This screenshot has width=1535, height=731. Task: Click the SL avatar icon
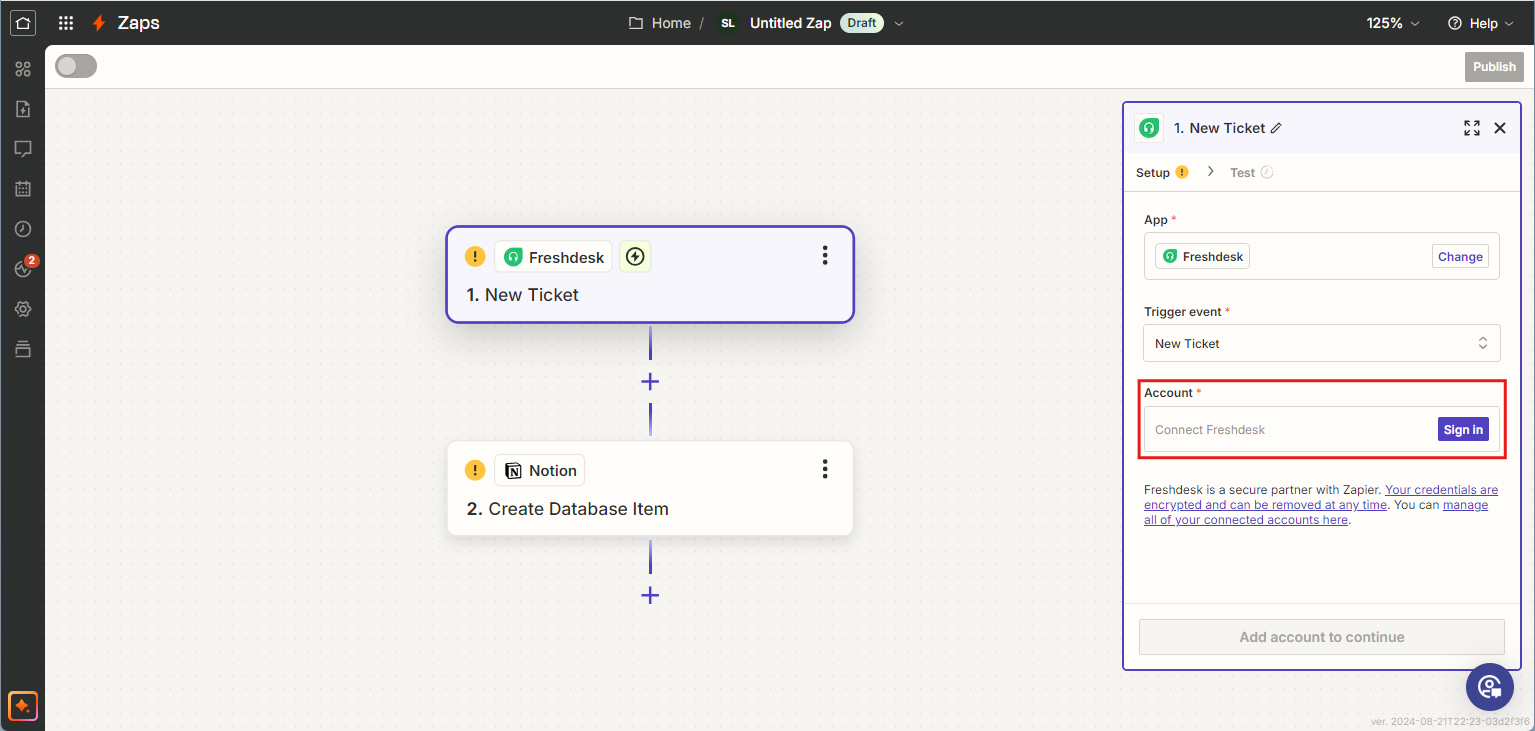(728, 23)
